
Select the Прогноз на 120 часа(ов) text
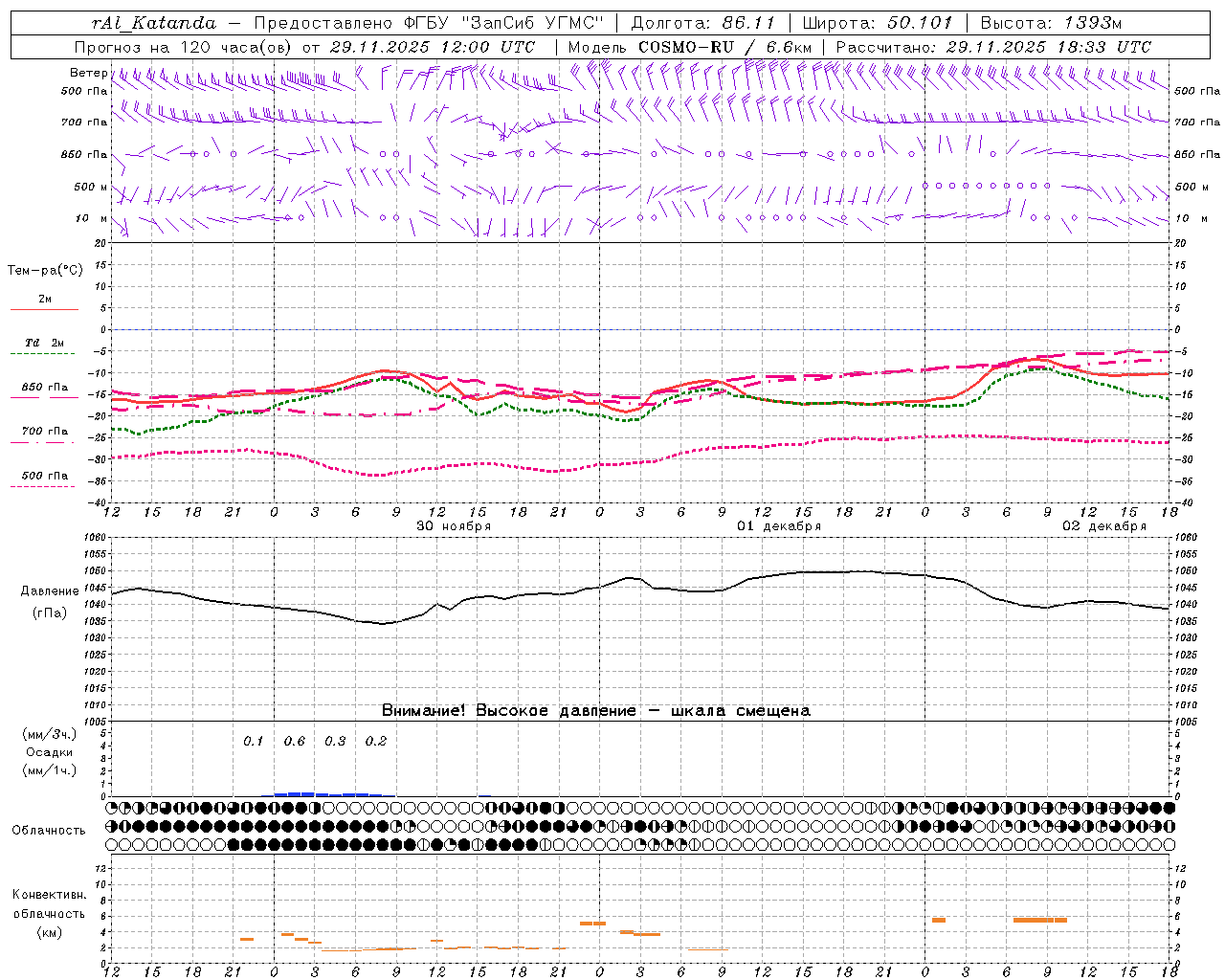[x=184, y=47]
